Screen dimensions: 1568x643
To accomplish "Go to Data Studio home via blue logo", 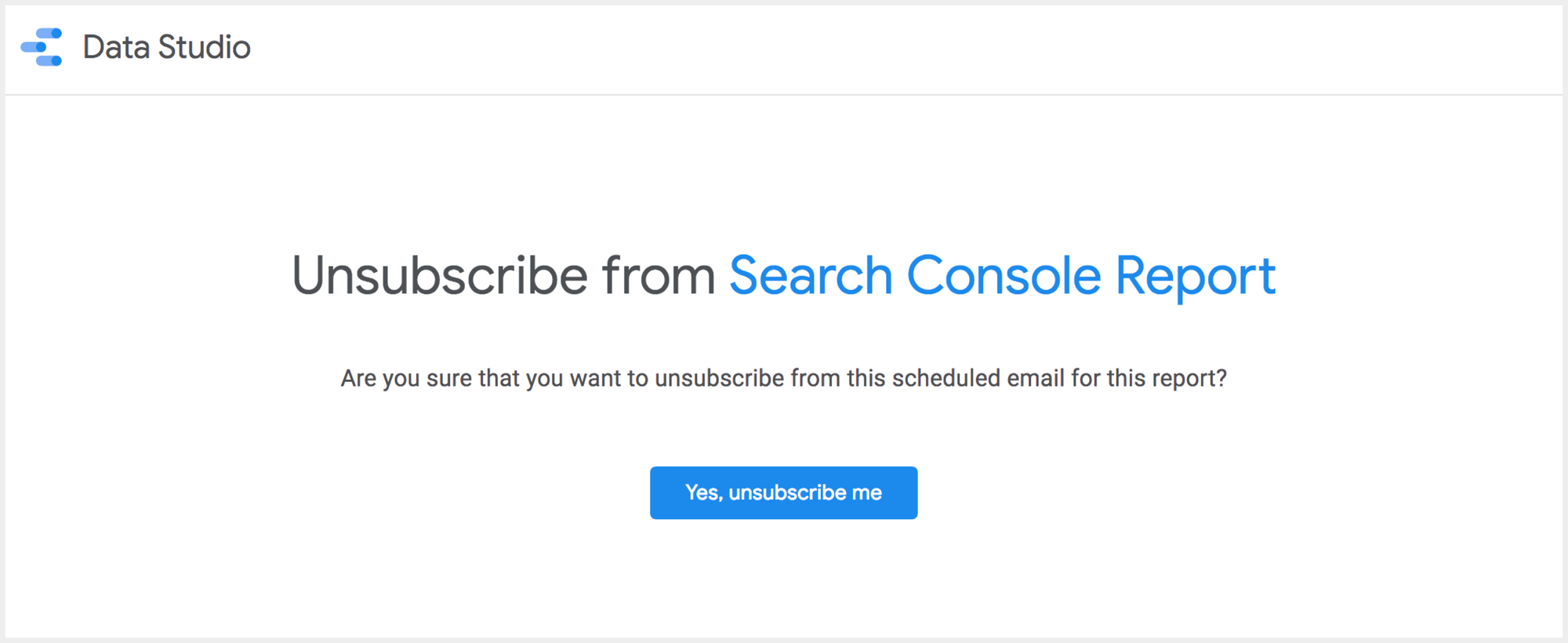I will [x=42, y=47].
